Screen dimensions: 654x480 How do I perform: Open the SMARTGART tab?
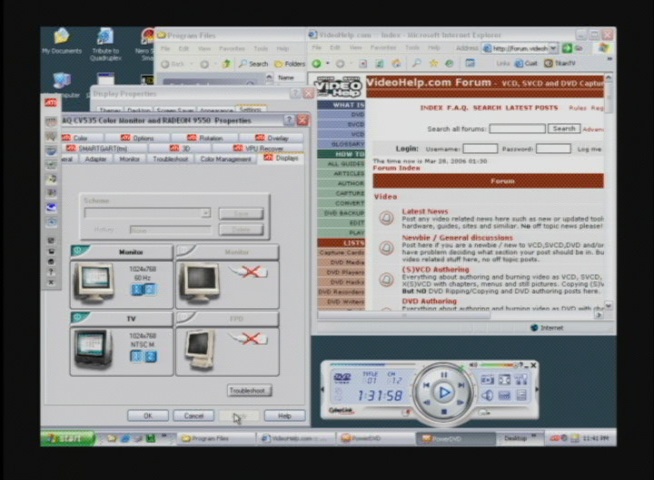point(105,148)
